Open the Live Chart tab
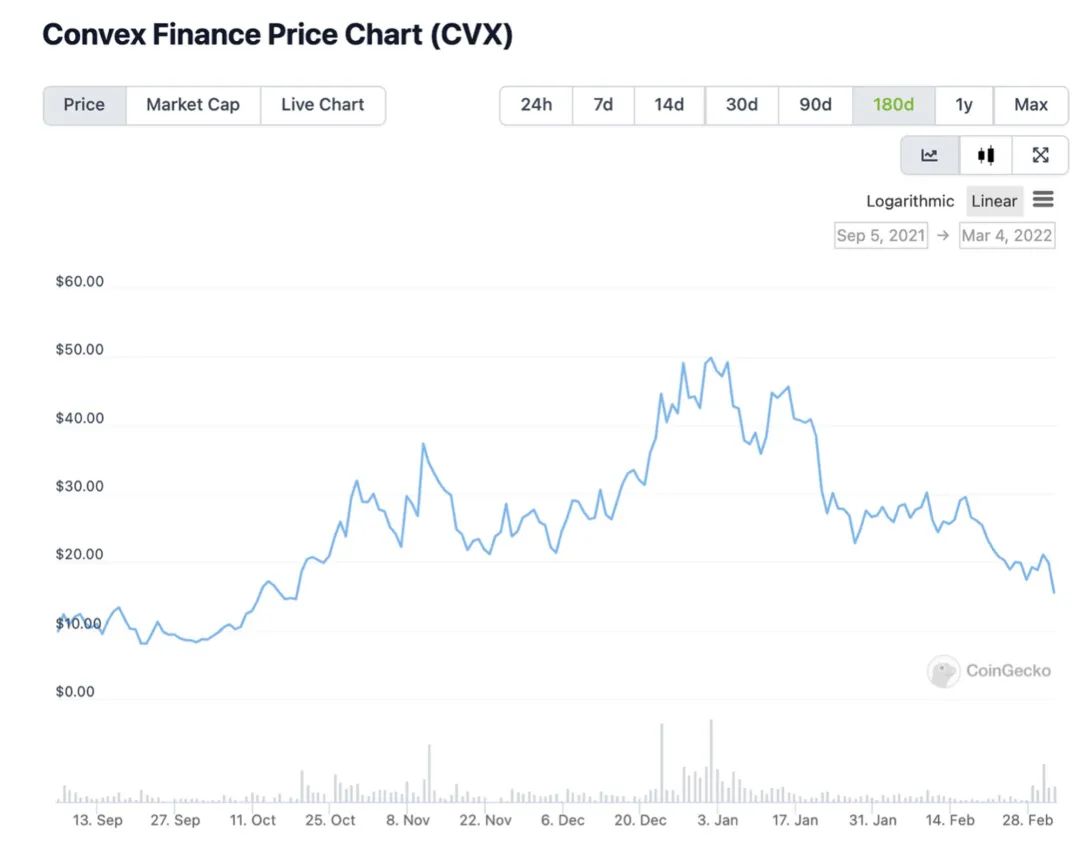1080x841 pixels. coord(322,105)
